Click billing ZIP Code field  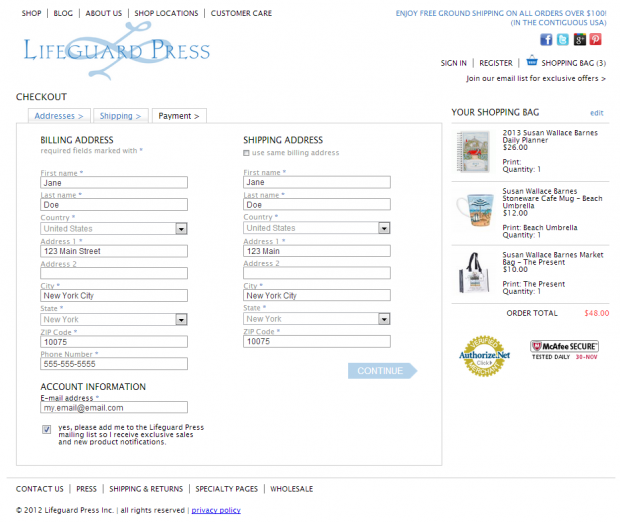click(114, 342)
